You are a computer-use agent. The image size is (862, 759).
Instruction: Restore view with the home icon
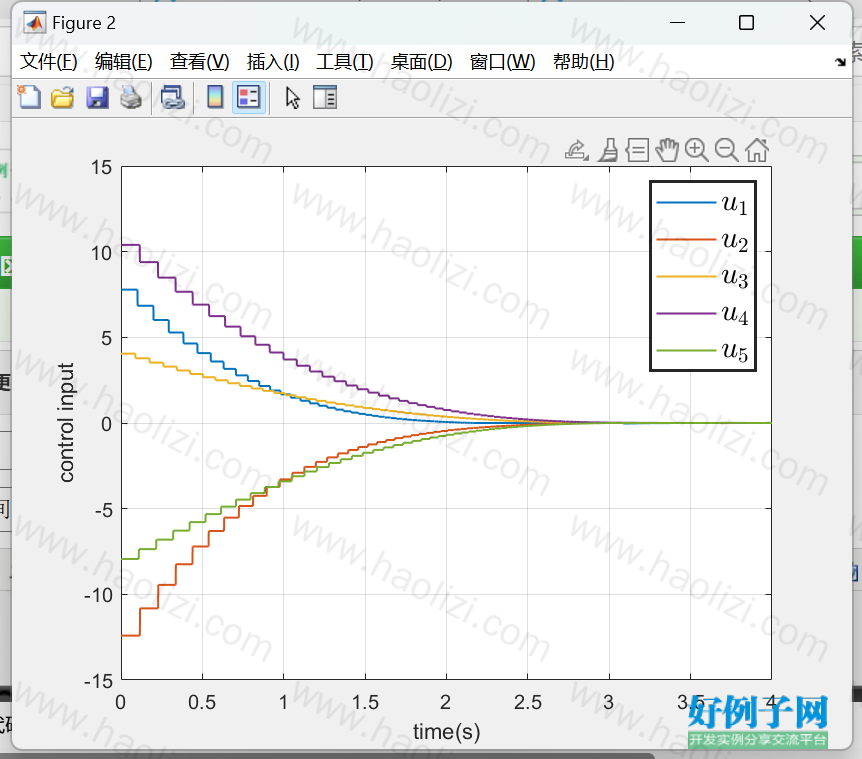coord(757,150)
